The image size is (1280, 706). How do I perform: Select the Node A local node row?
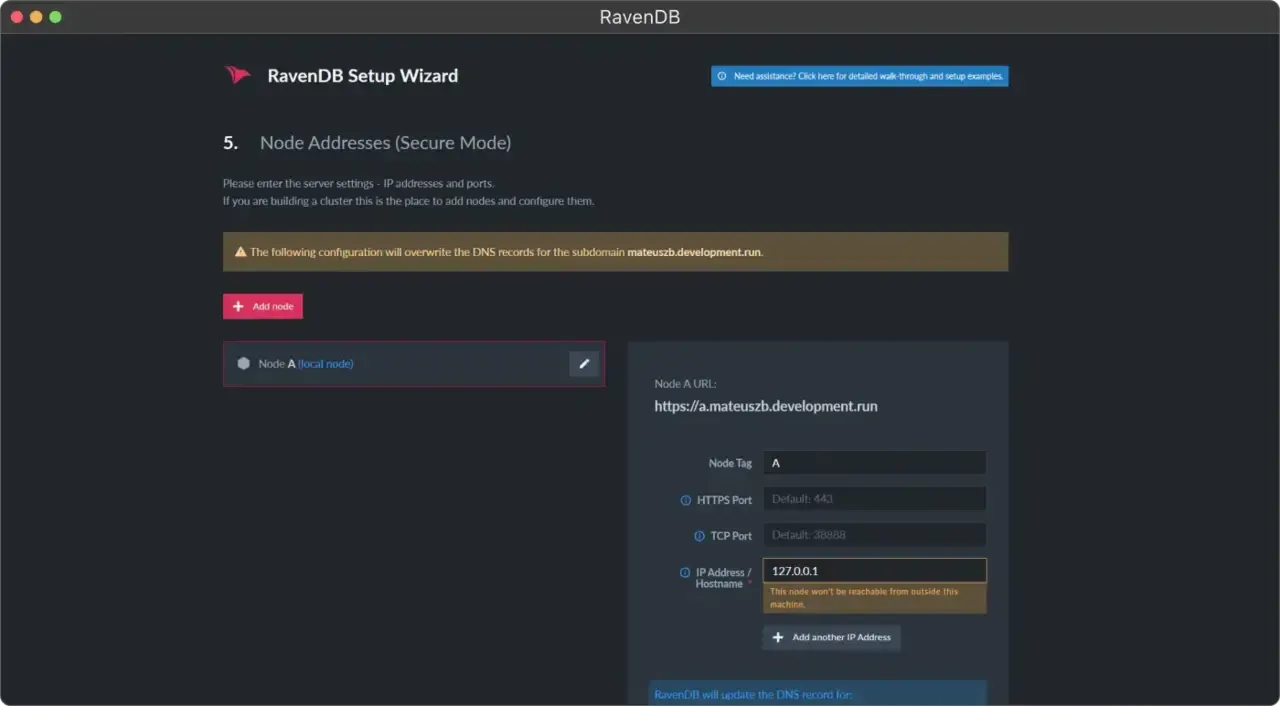point(413,364)
